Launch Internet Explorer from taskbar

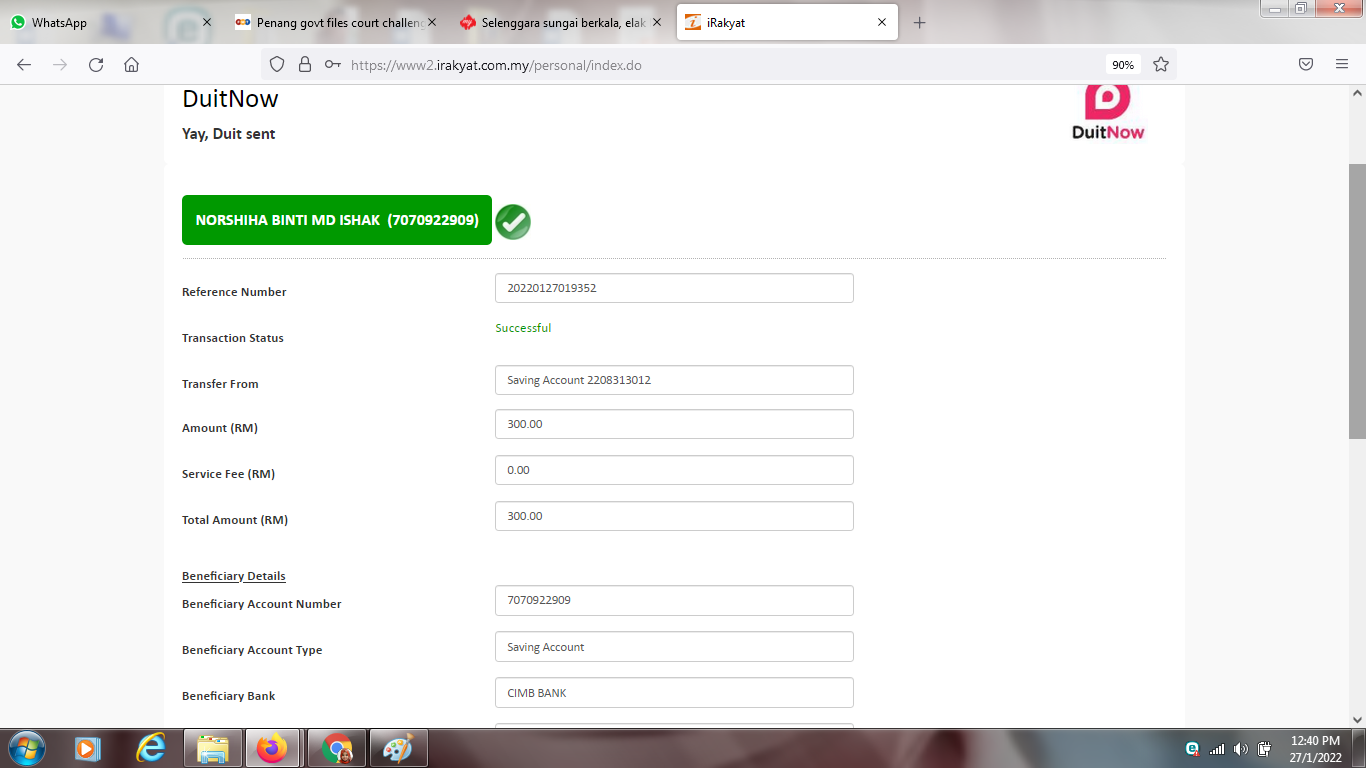[x=151, y=748]
